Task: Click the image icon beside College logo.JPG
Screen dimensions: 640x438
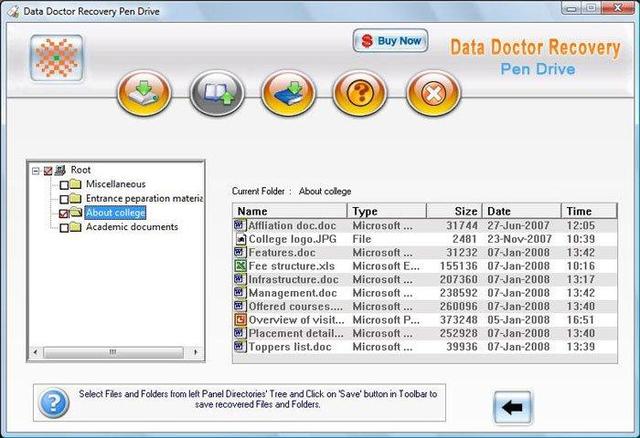Action: [241, 239]
